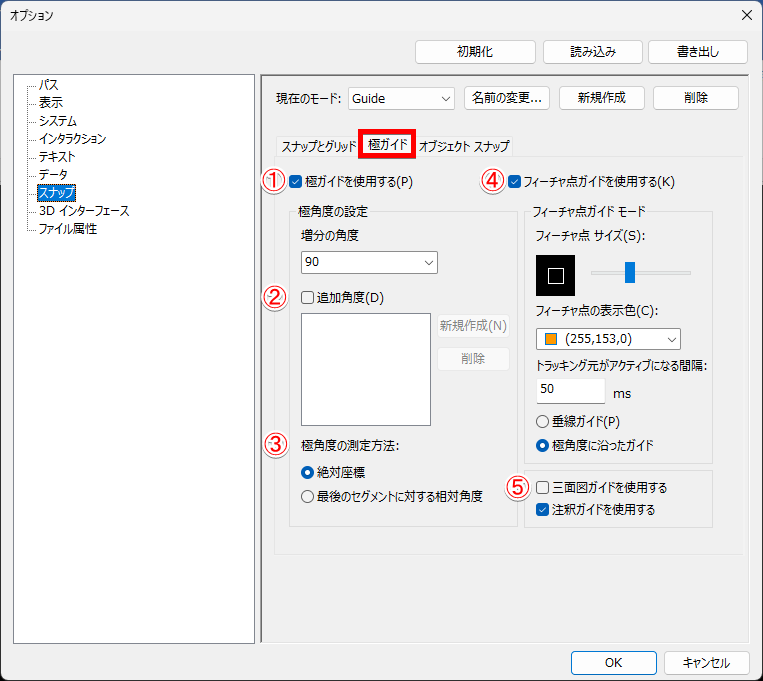Select システム in the options tree

[58, 121]
